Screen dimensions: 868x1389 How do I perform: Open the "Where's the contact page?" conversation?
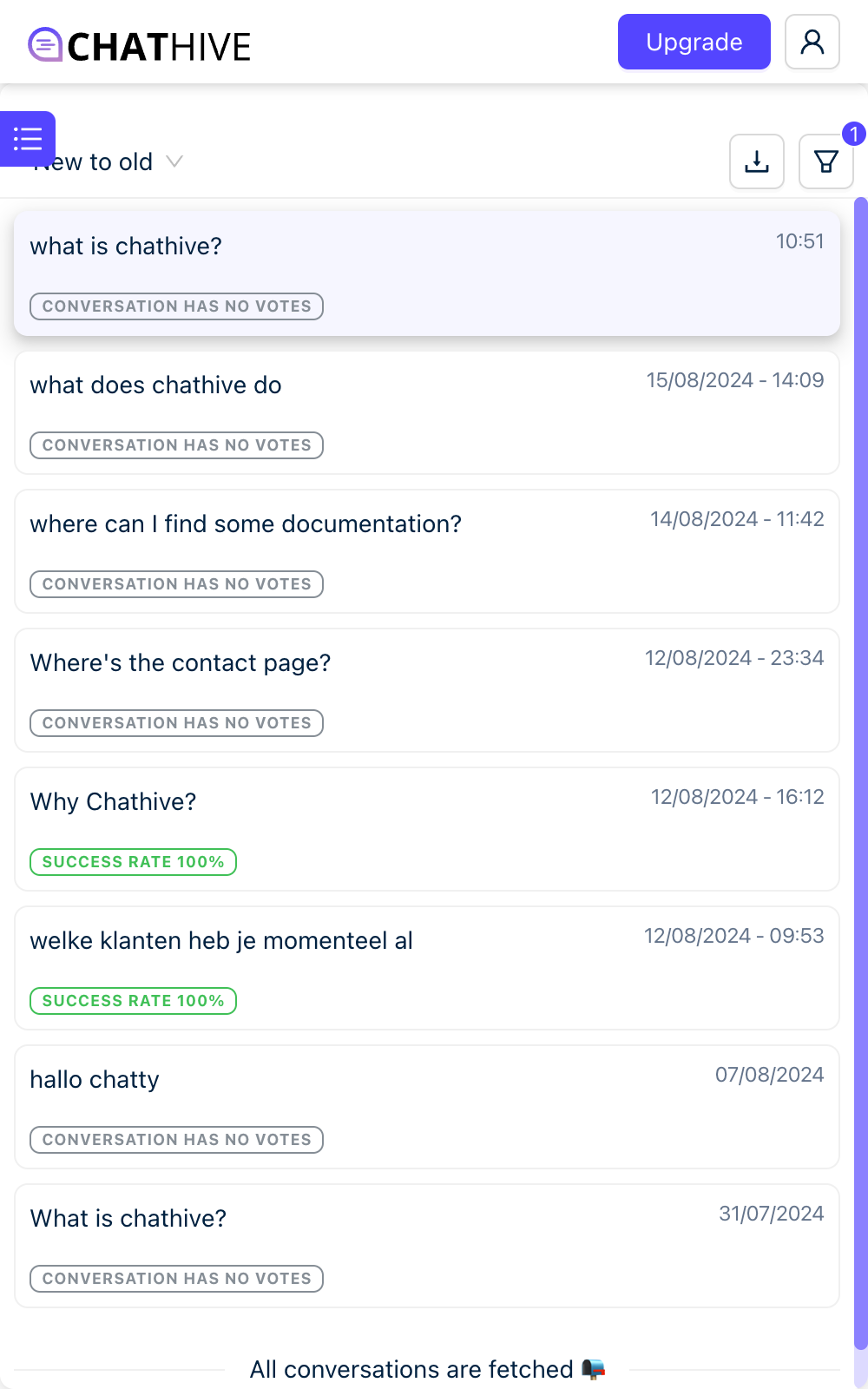click(x=426, y=690)
